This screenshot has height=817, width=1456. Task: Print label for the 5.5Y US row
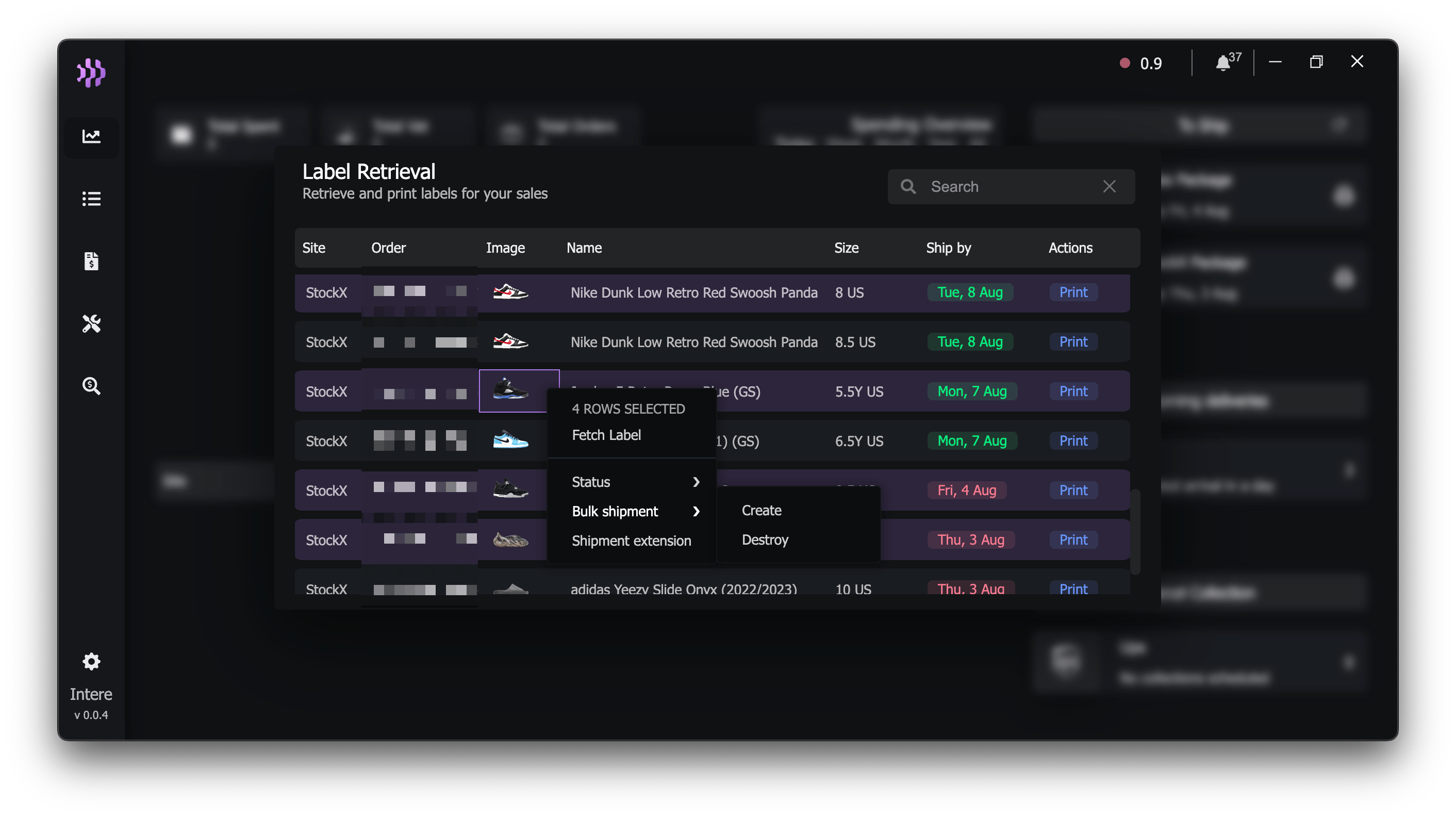pos(1073,391)
